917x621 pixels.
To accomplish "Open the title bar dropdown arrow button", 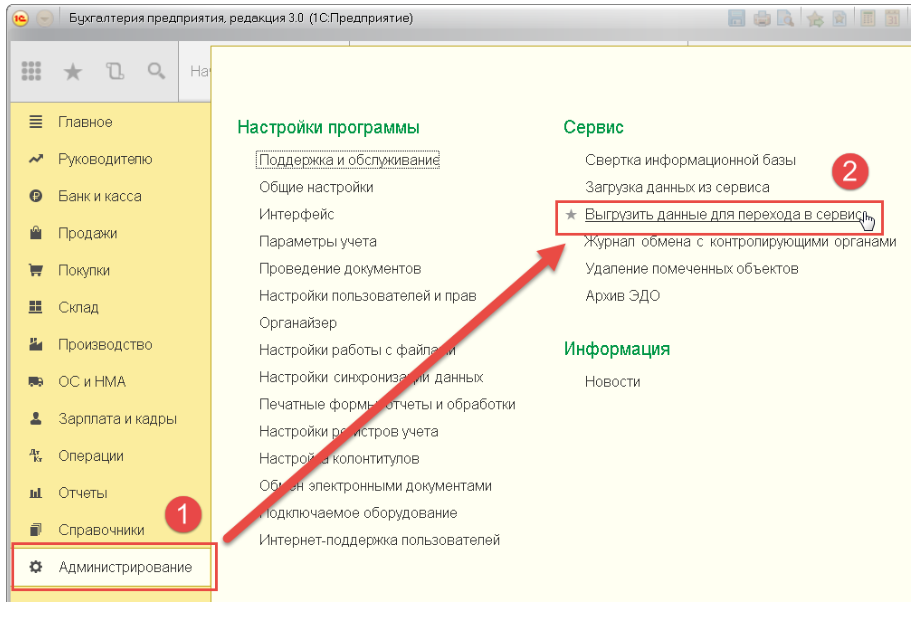I will [45, 18].
